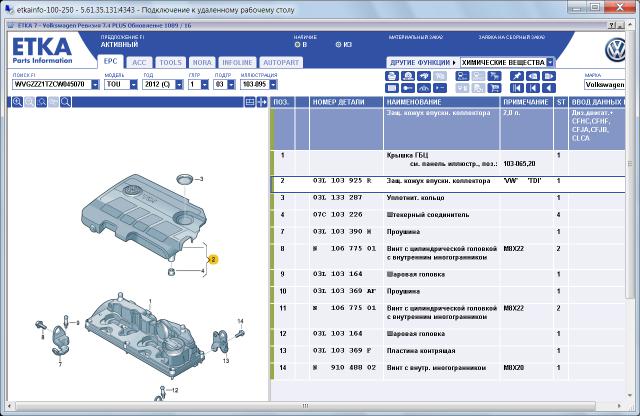Viewport: 640px width, 416px height.
Task: Click the person-list icon in upper middle group
Action: [462, 76]
